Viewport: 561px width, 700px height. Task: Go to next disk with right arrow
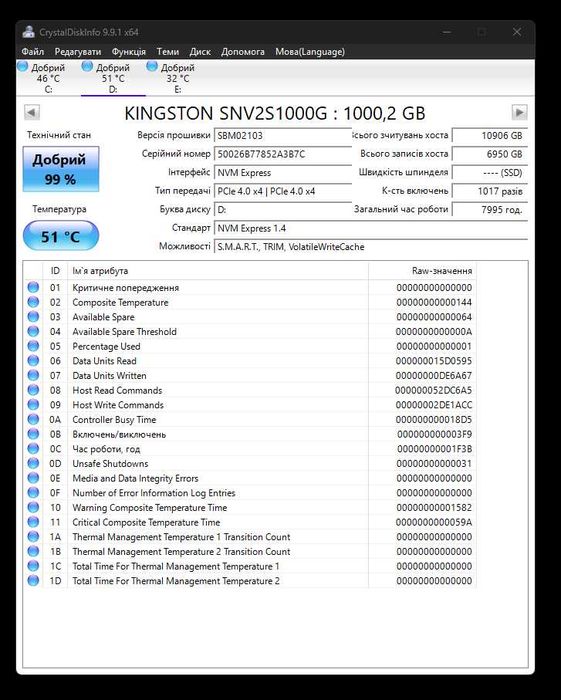point(519,112)
